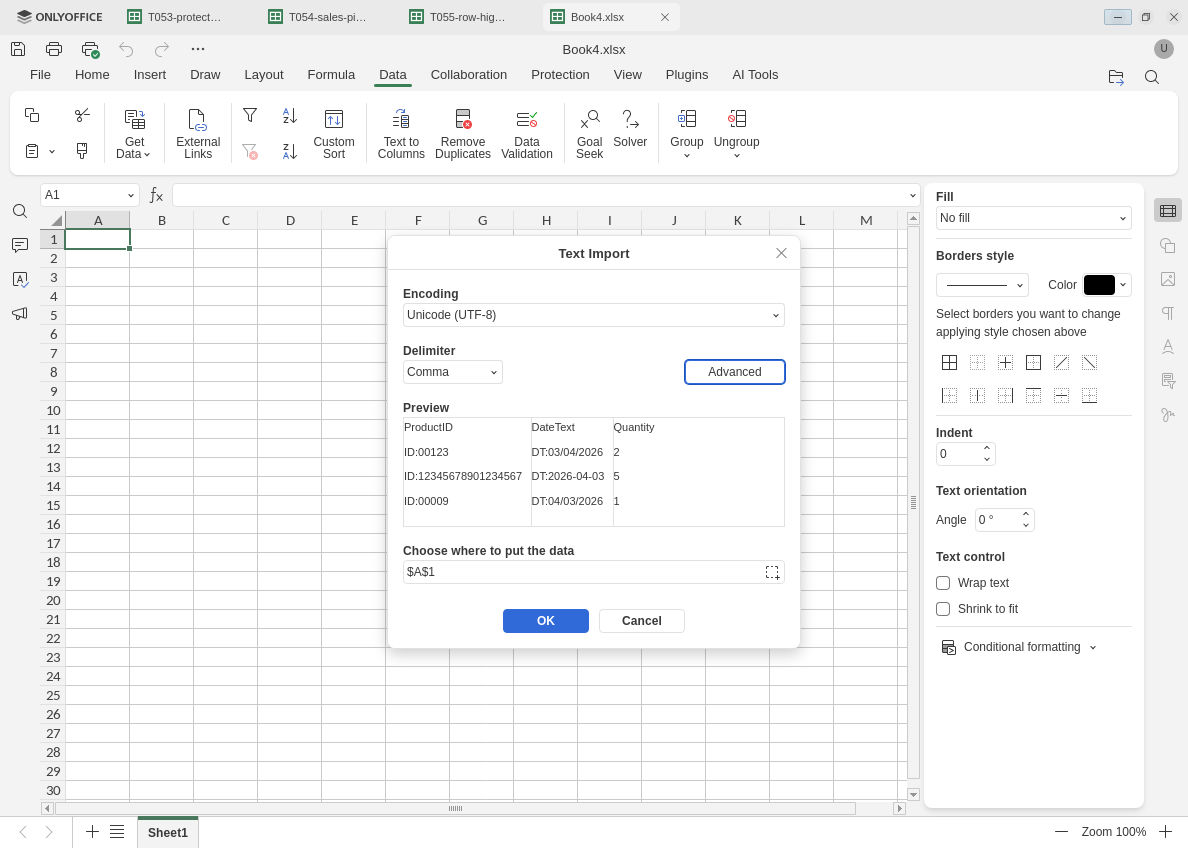The image size is (1188, 848).
Task: Click the Filter funnel icon
Action: (x=250, y=115)
